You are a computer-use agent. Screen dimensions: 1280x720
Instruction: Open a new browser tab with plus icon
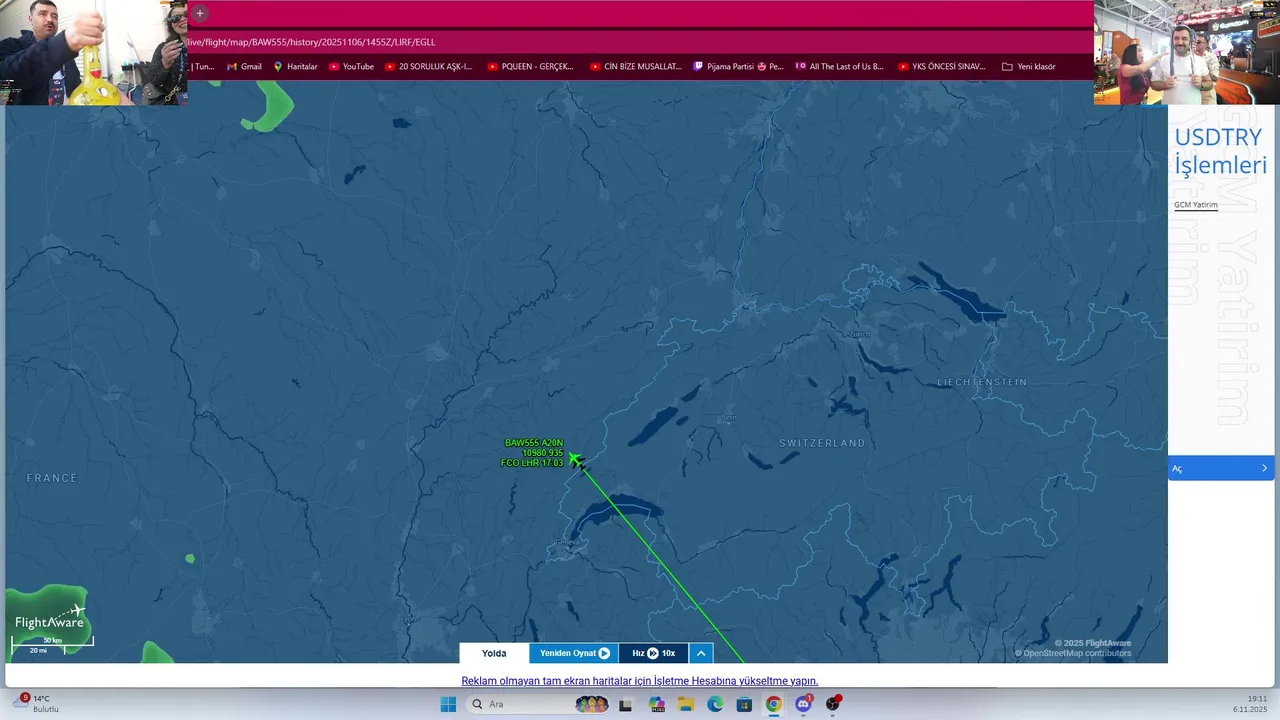[200, 13]
